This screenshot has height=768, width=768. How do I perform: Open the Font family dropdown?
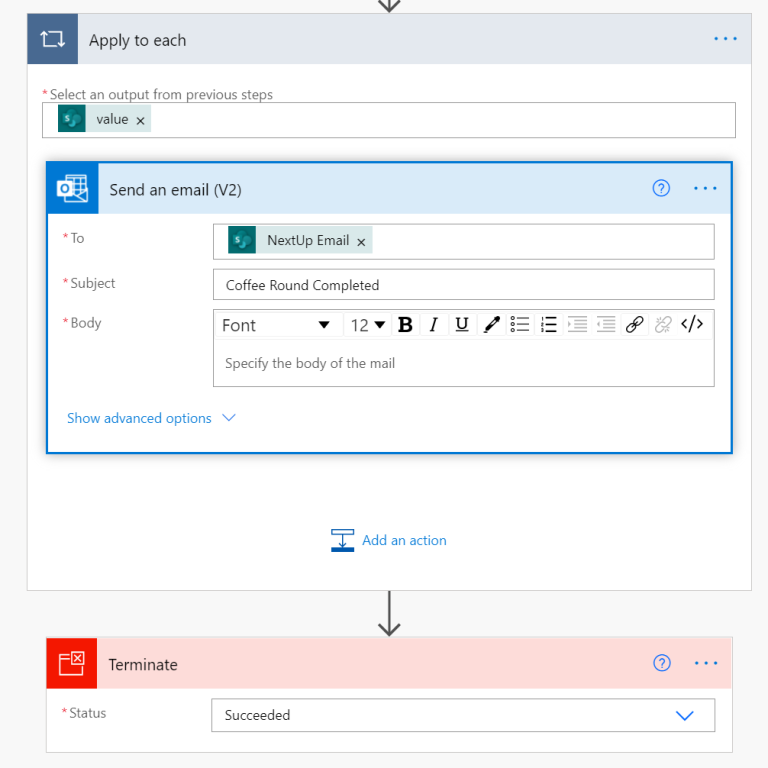pyautogui.click(x=276, y=325)
